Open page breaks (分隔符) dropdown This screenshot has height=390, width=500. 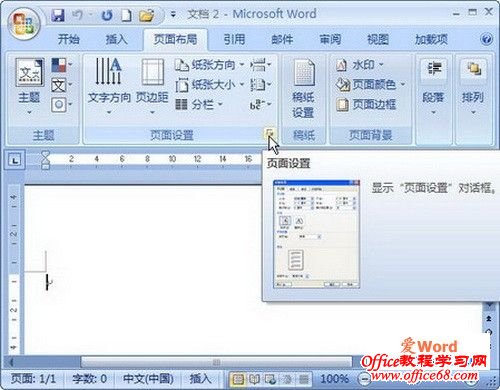click(x=261, y=65)
